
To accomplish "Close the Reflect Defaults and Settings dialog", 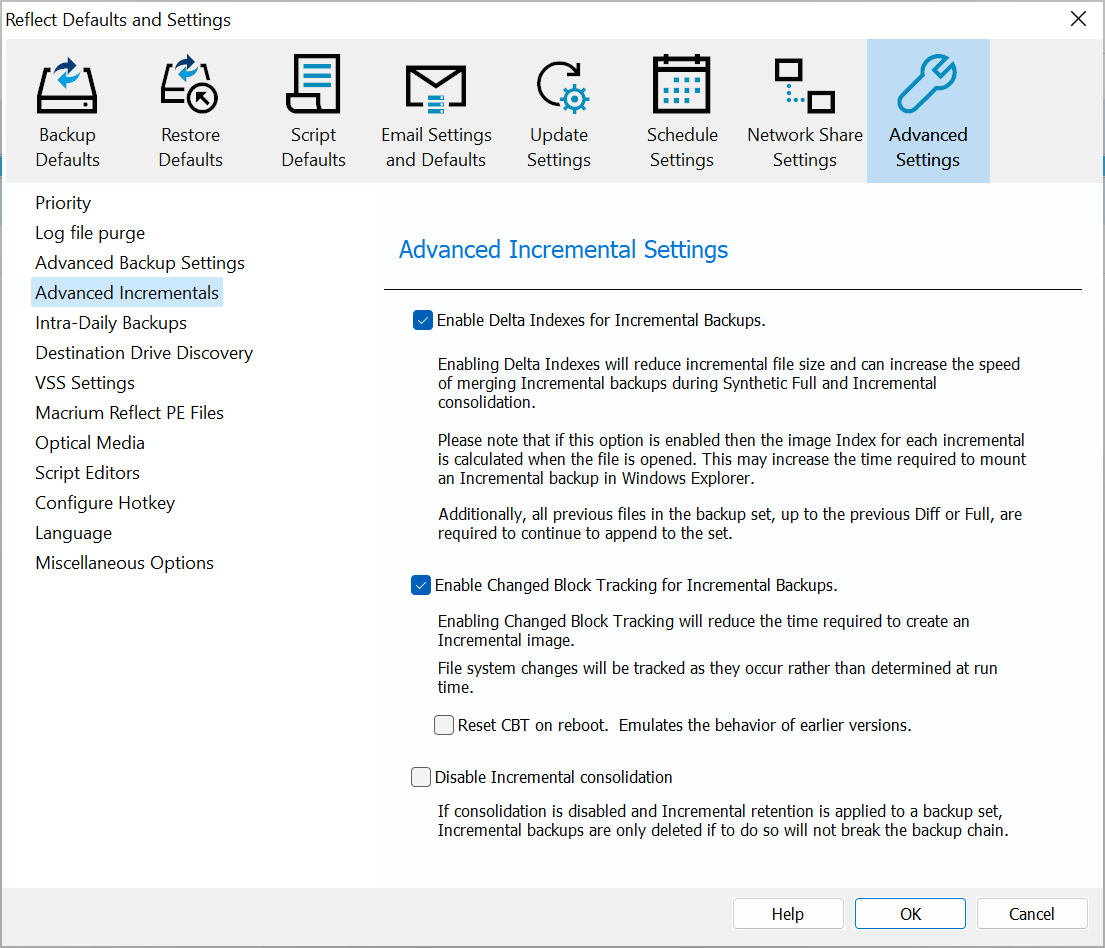I will coord(1078,19).
